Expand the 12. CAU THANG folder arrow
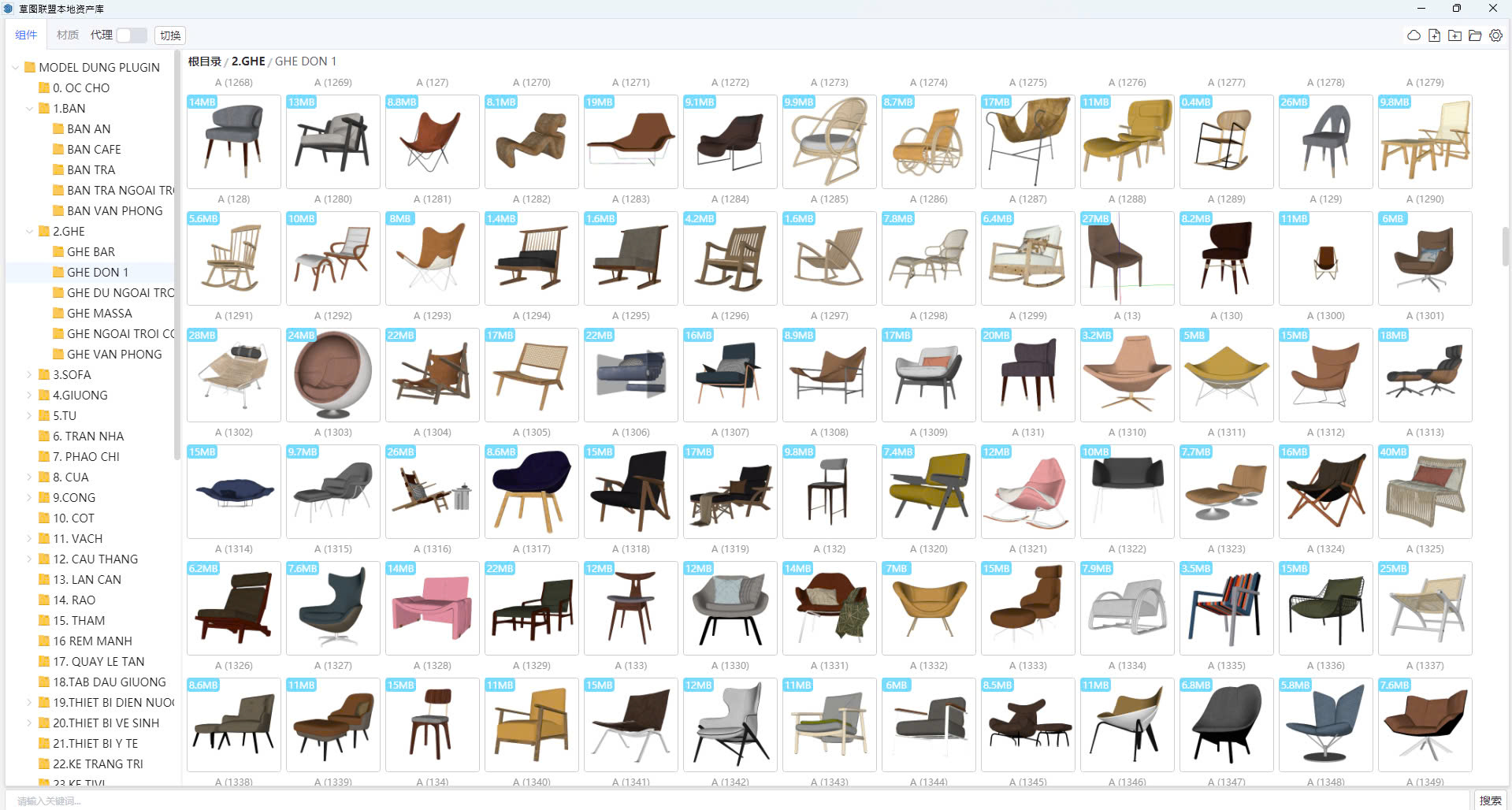Viewport: 1512px width, 810px height. pos(30,559)
